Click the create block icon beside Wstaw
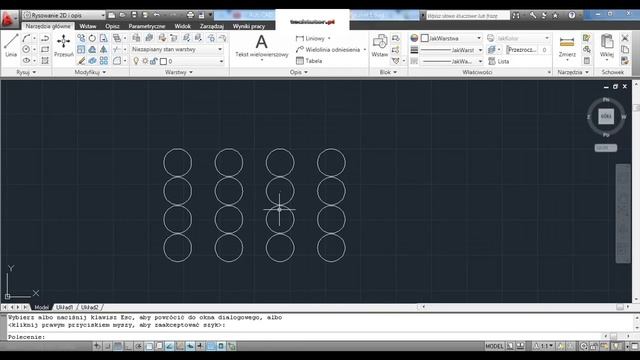 (x=396, y=38)
